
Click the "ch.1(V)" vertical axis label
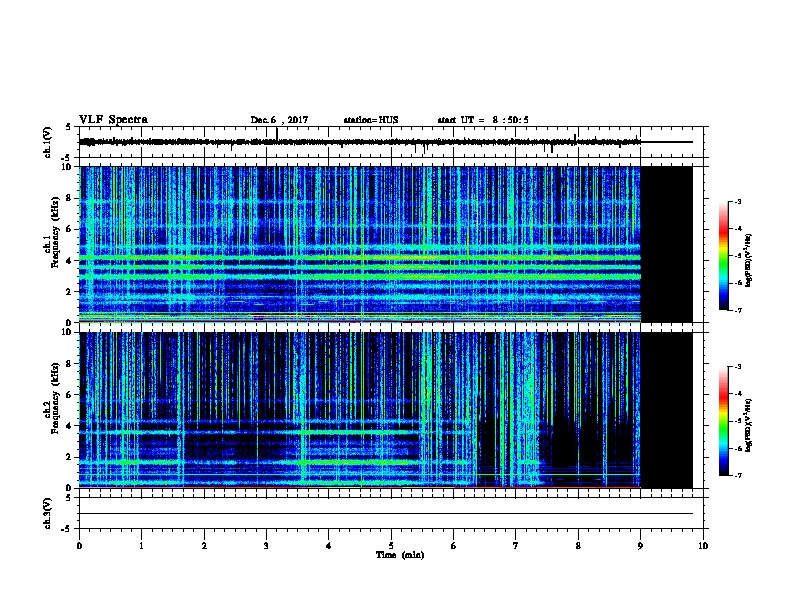tap(47, 142)
